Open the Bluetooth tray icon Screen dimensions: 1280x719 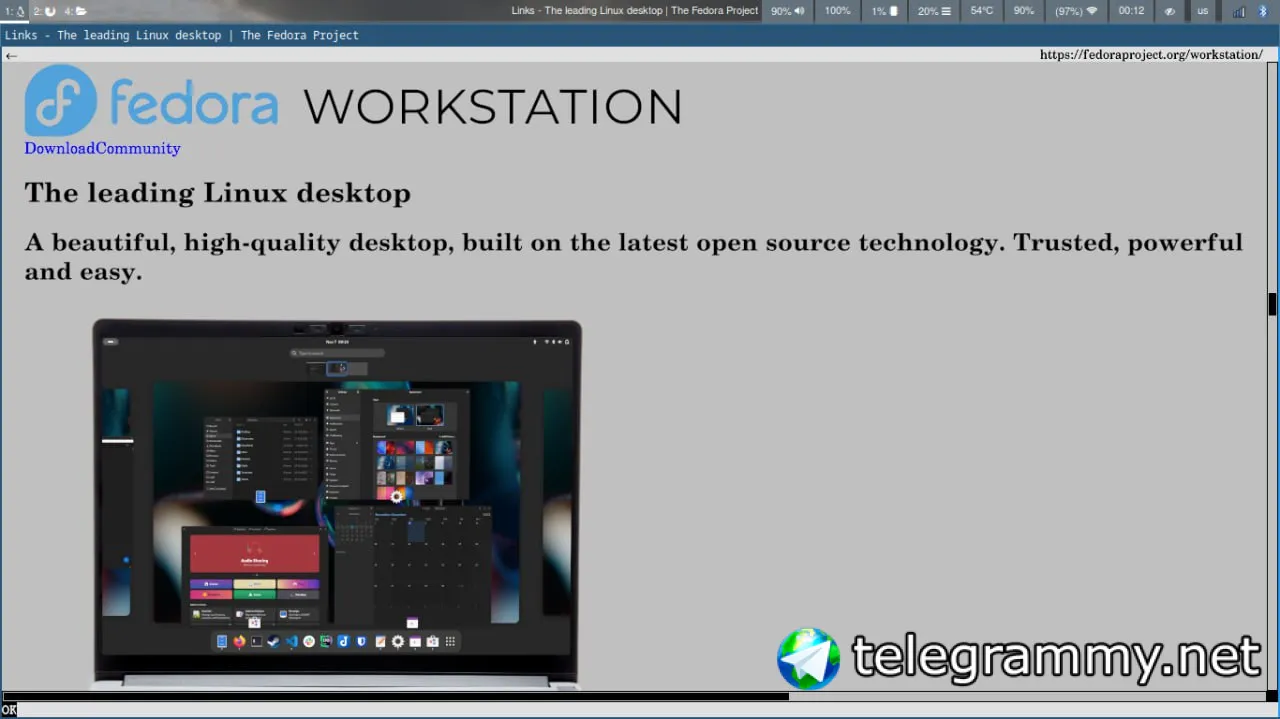tap(1263, 11)
